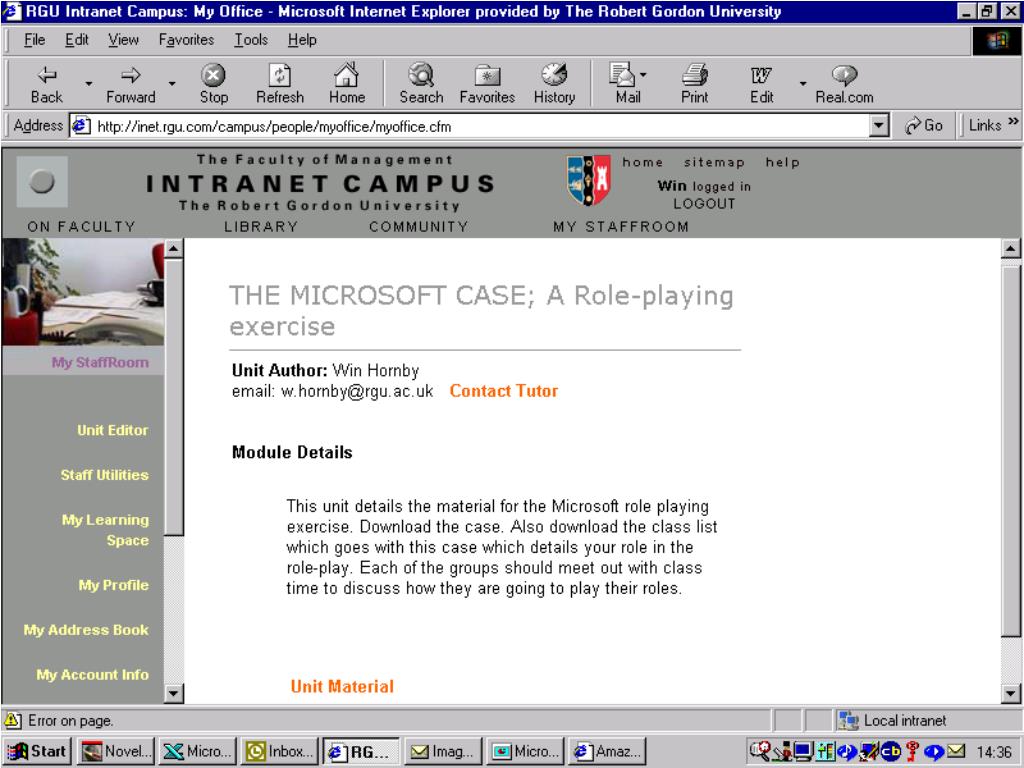Open Unit Editor in the sidebar

[112, 430]
